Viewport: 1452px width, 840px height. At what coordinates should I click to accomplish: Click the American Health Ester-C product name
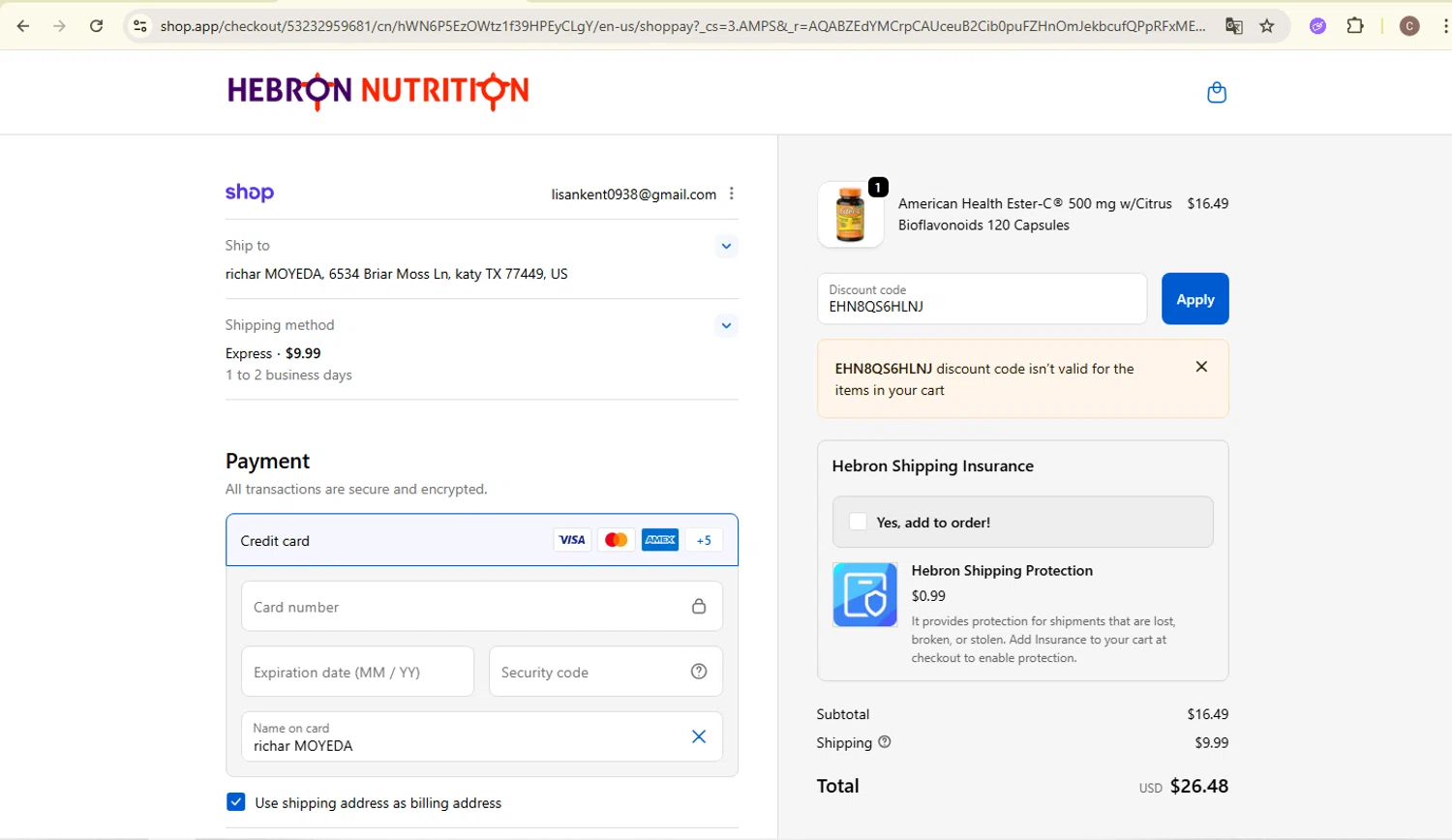(x=1035, y=214)
